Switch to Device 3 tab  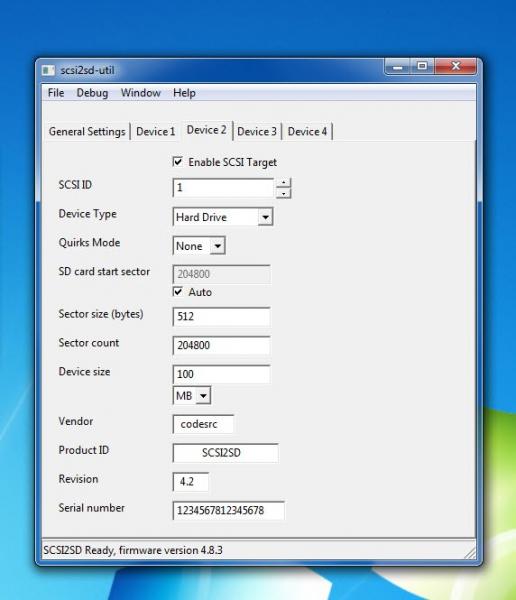click(257, 132)
